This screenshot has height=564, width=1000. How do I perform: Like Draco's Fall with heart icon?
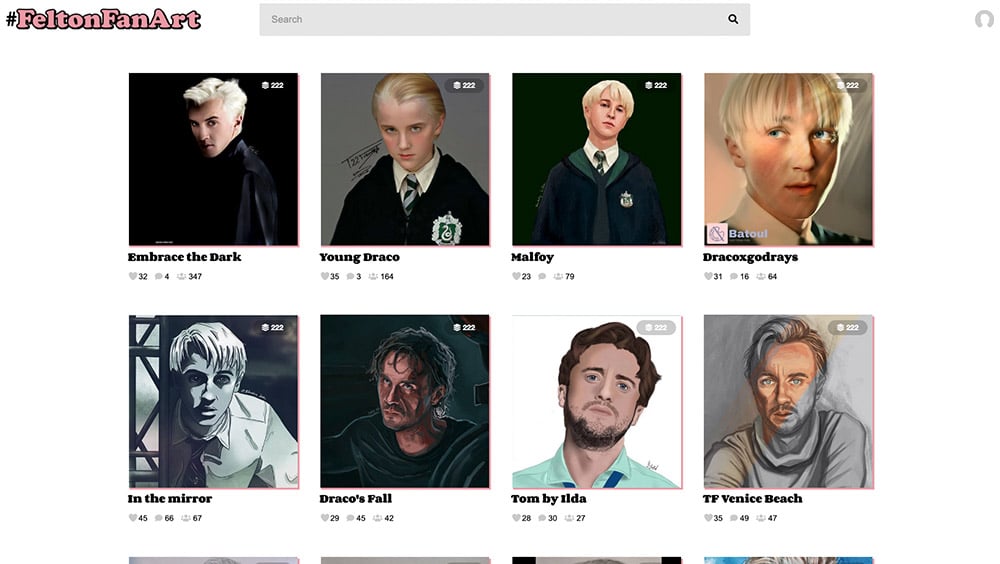coord(325,518)
